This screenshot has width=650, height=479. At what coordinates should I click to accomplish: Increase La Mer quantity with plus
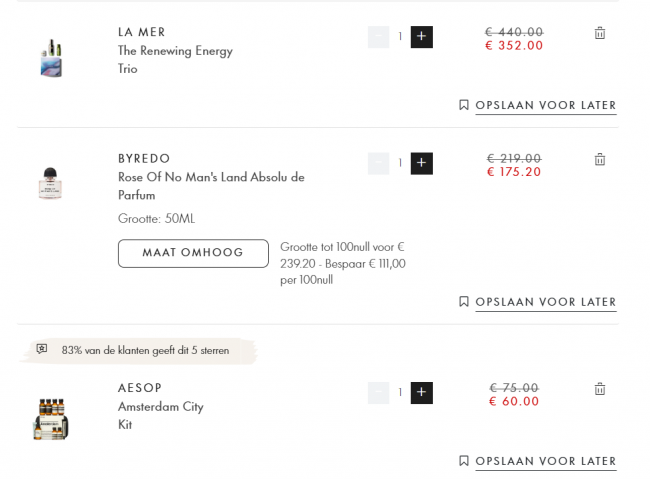coord(422,37)
